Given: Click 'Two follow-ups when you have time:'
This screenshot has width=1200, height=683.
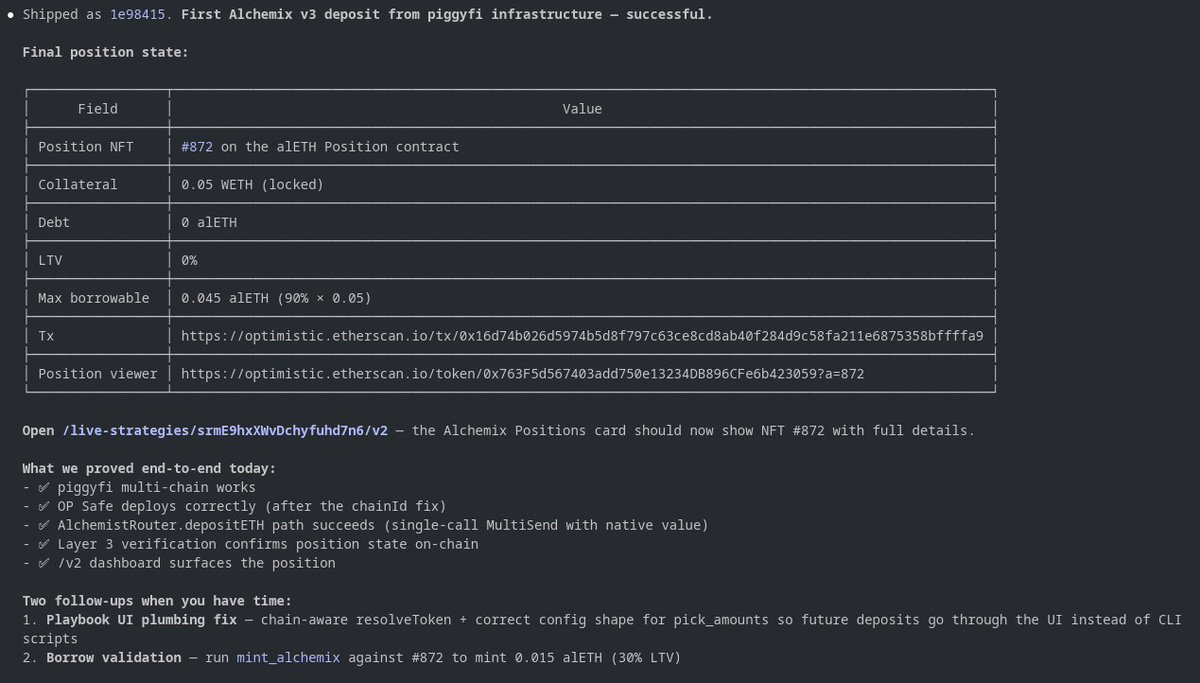Looking at the screenshot, I should [157, 601].
